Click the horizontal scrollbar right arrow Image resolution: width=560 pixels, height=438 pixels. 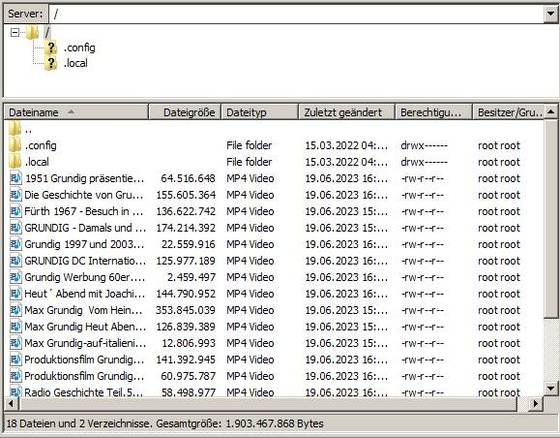[x=536, y=404]
